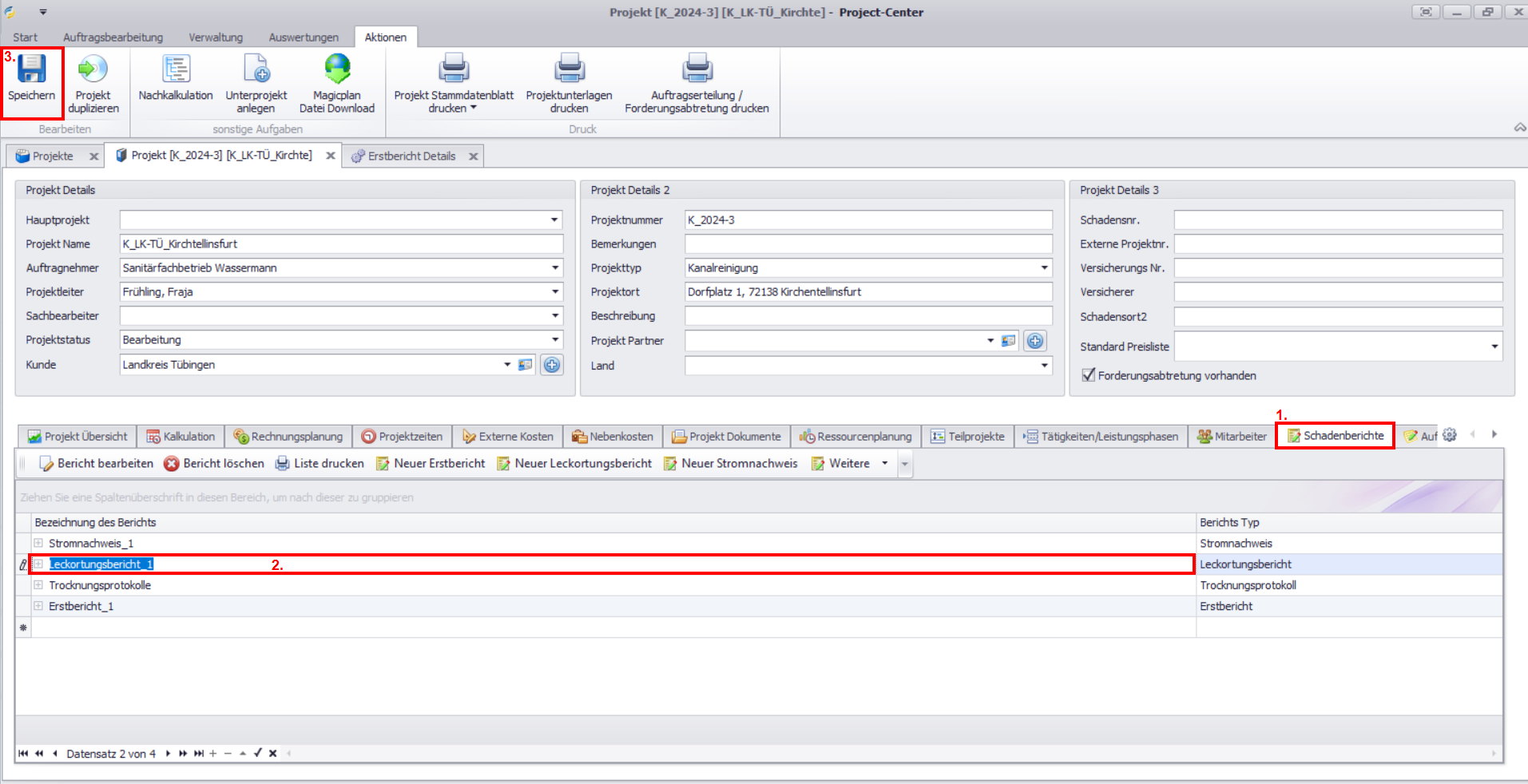Click the add button next to Kunde
The width and height of the screenshot is (1528, 784).
click(552, 365)
